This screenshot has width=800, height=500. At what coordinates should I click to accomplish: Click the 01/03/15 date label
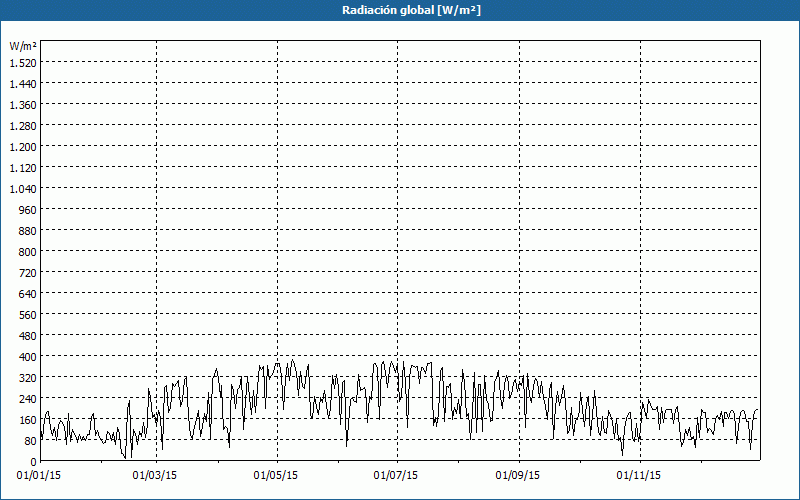(155, 476)
